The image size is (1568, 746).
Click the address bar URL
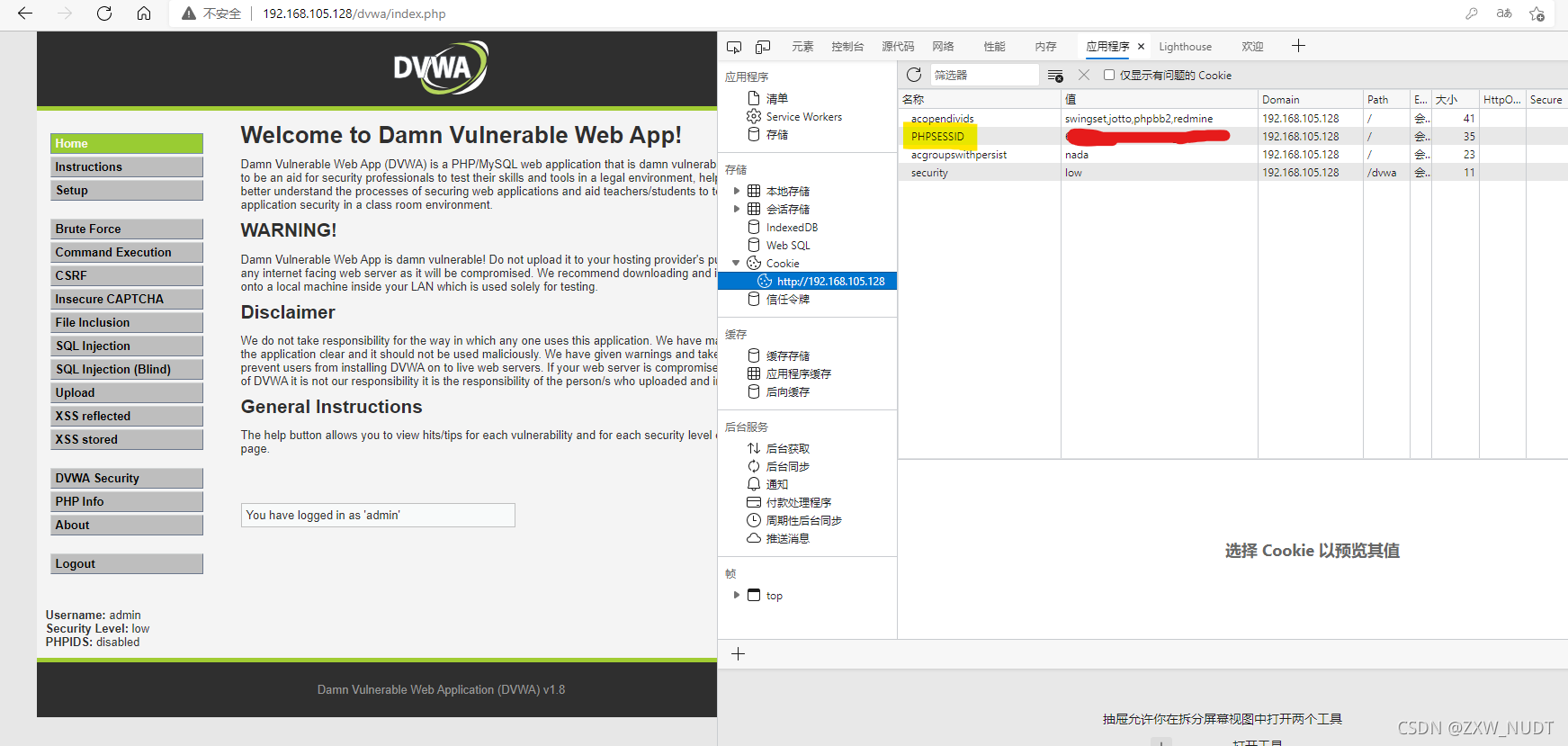pos(354,13)
